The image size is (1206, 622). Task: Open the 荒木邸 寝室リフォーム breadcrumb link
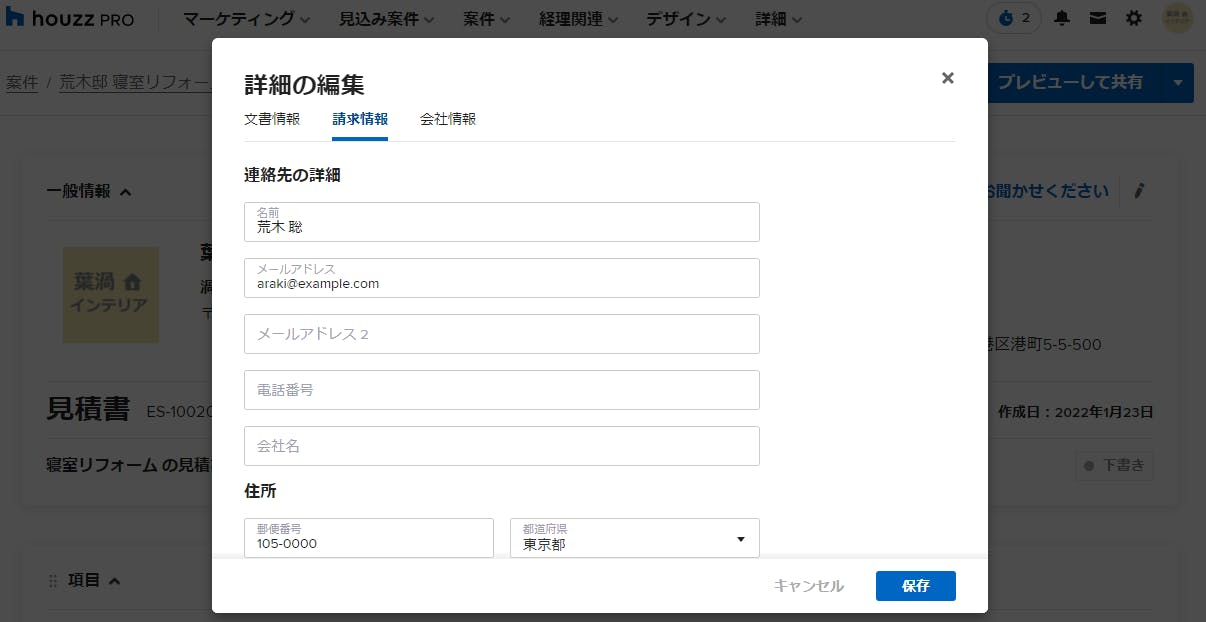coord(135,83)
